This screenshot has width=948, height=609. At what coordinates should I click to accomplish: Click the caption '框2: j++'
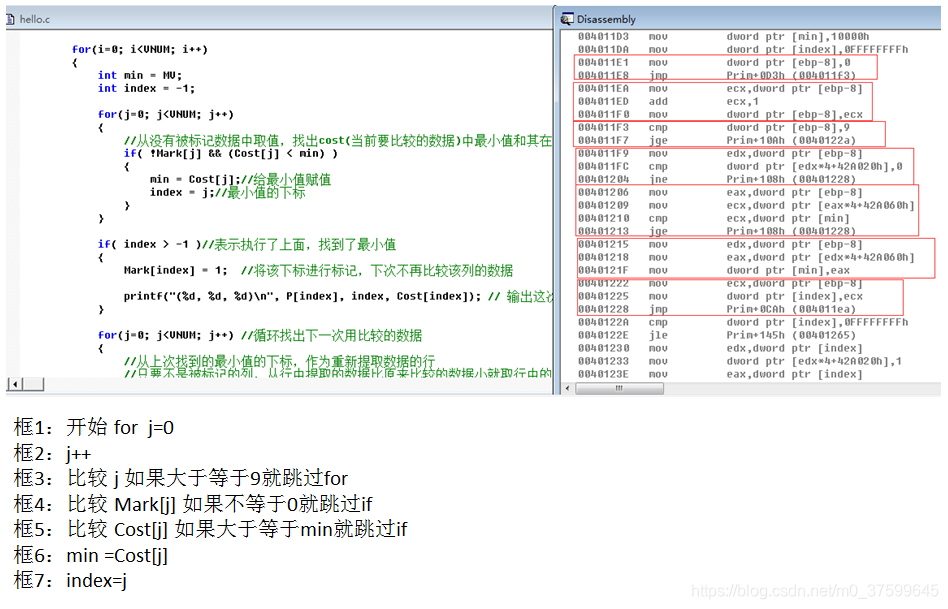click(52, 453)
